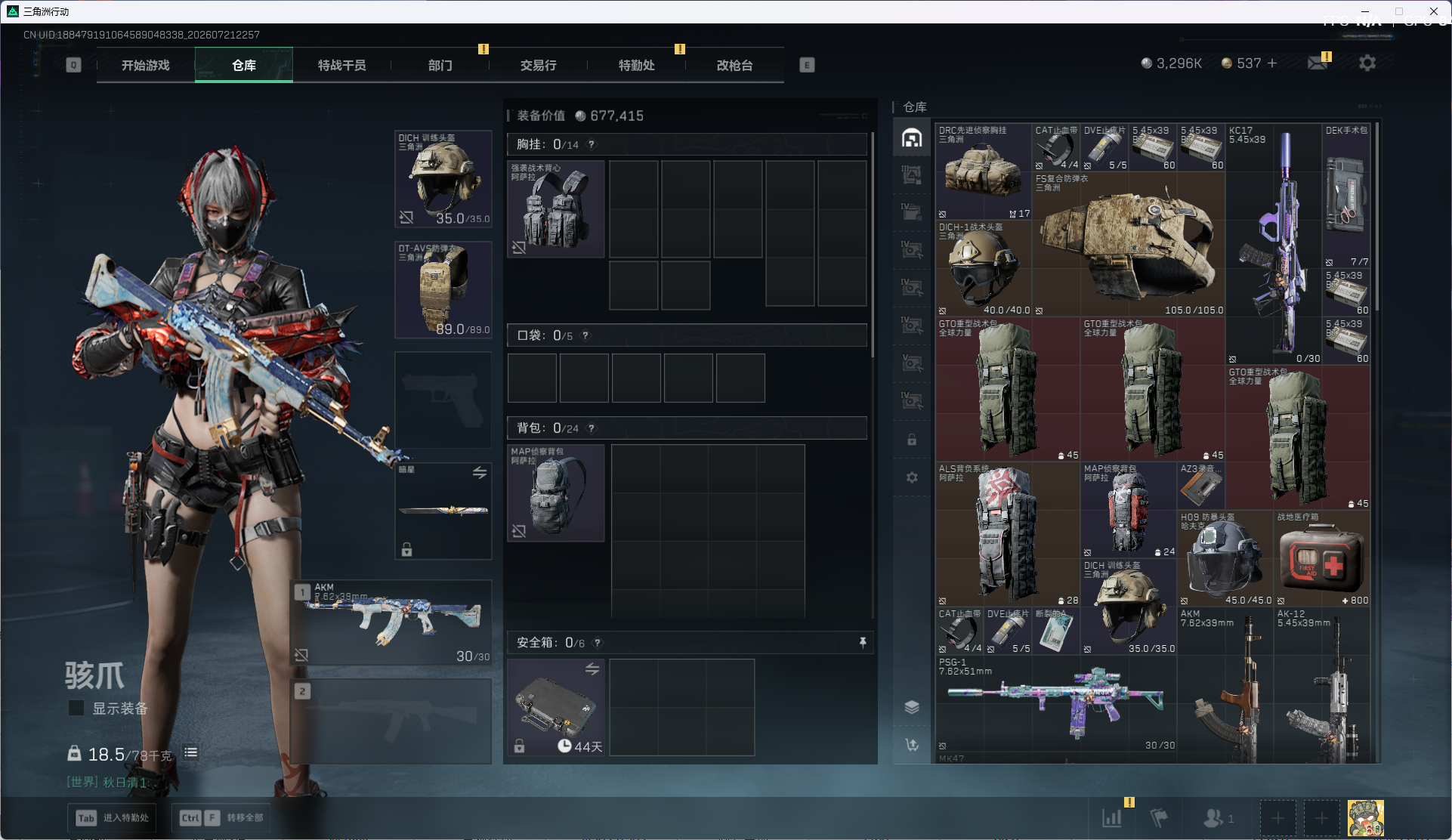1452x840 pixels.
Task: Open the 背包 help question mark
Action: 592,428
